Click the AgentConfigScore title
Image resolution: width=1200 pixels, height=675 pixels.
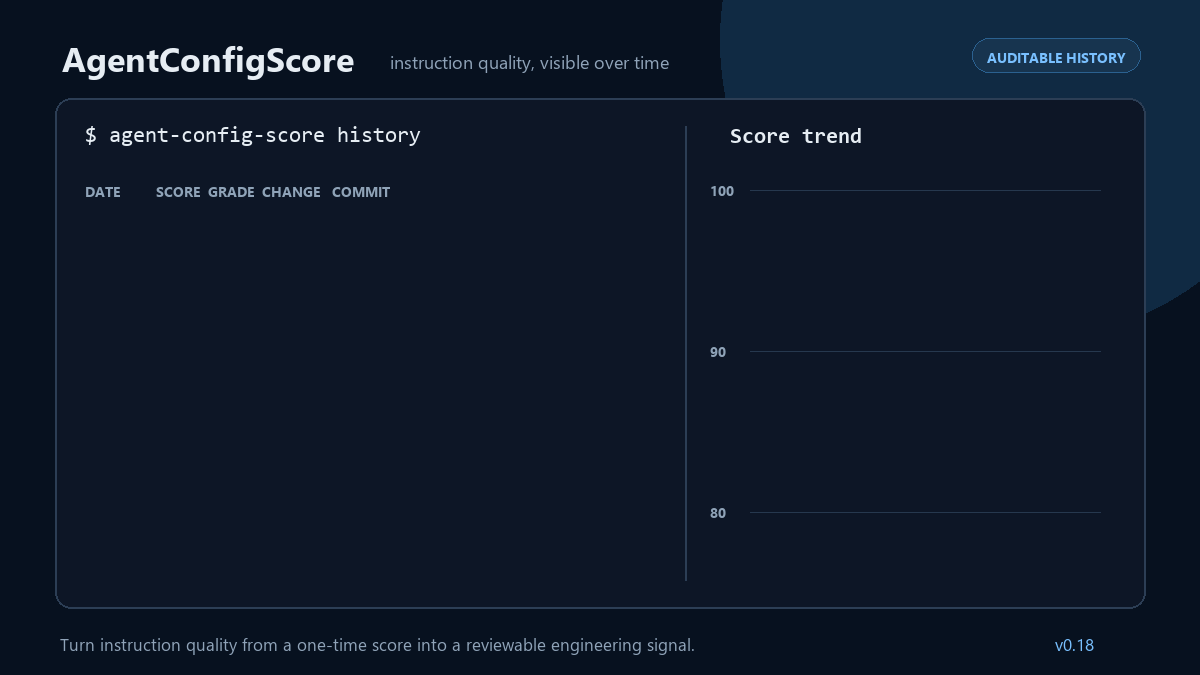[208, 61]
